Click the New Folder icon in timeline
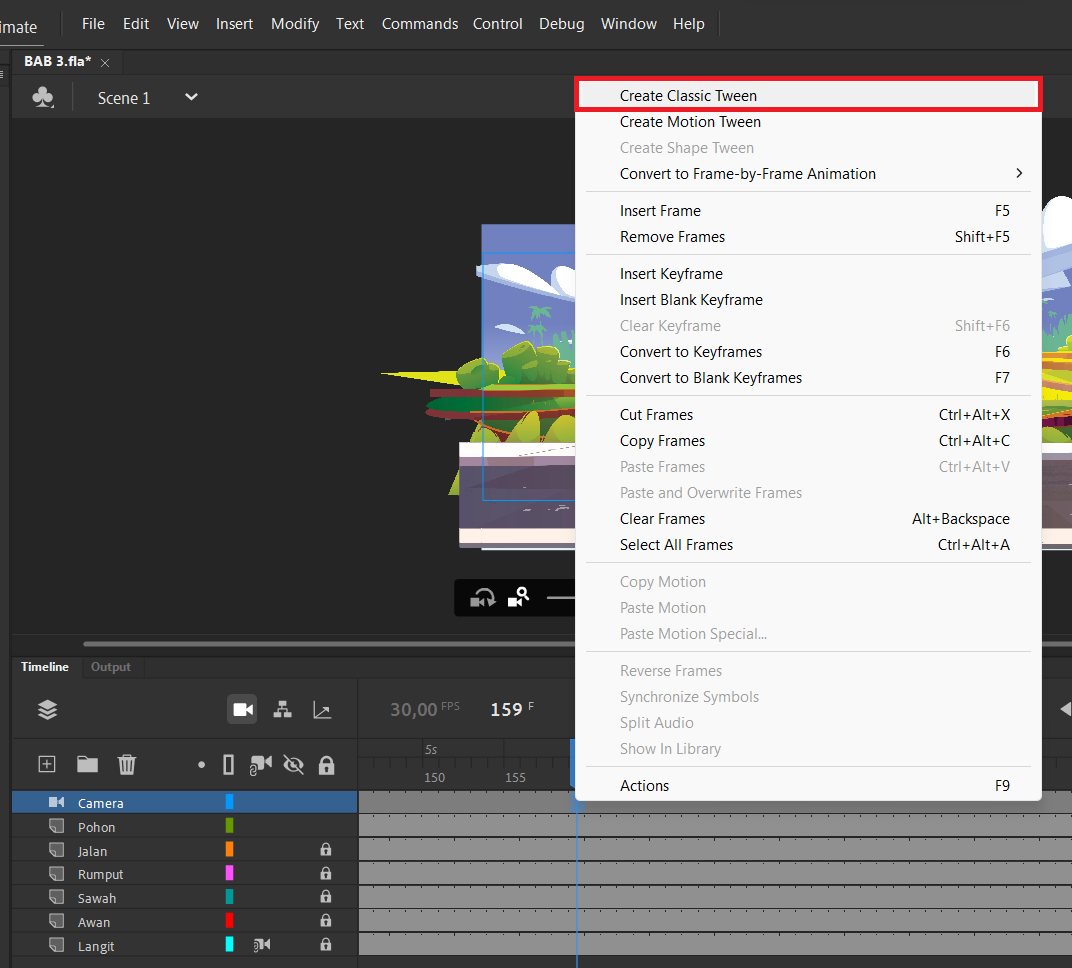 coord(88,764)
